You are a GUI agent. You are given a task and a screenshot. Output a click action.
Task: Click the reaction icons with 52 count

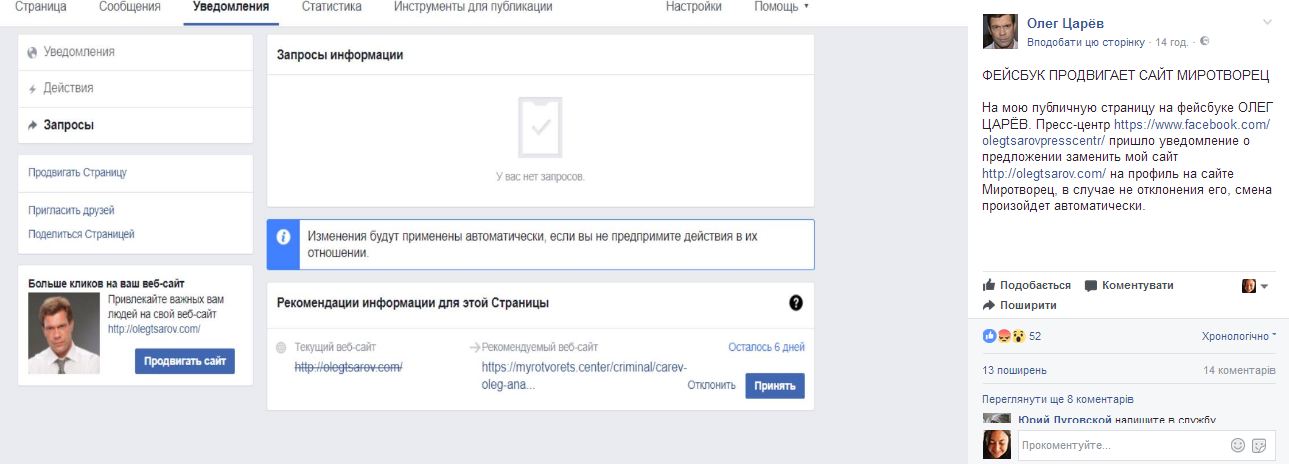click(x=1012, y=336)
